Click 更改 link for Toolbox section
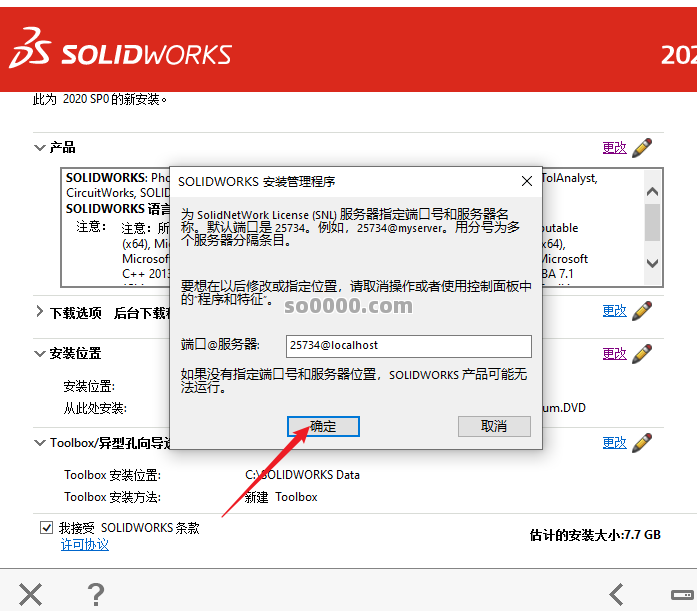Screen dimensions: 697x611 pyautogui.click(x=614, y=442)
